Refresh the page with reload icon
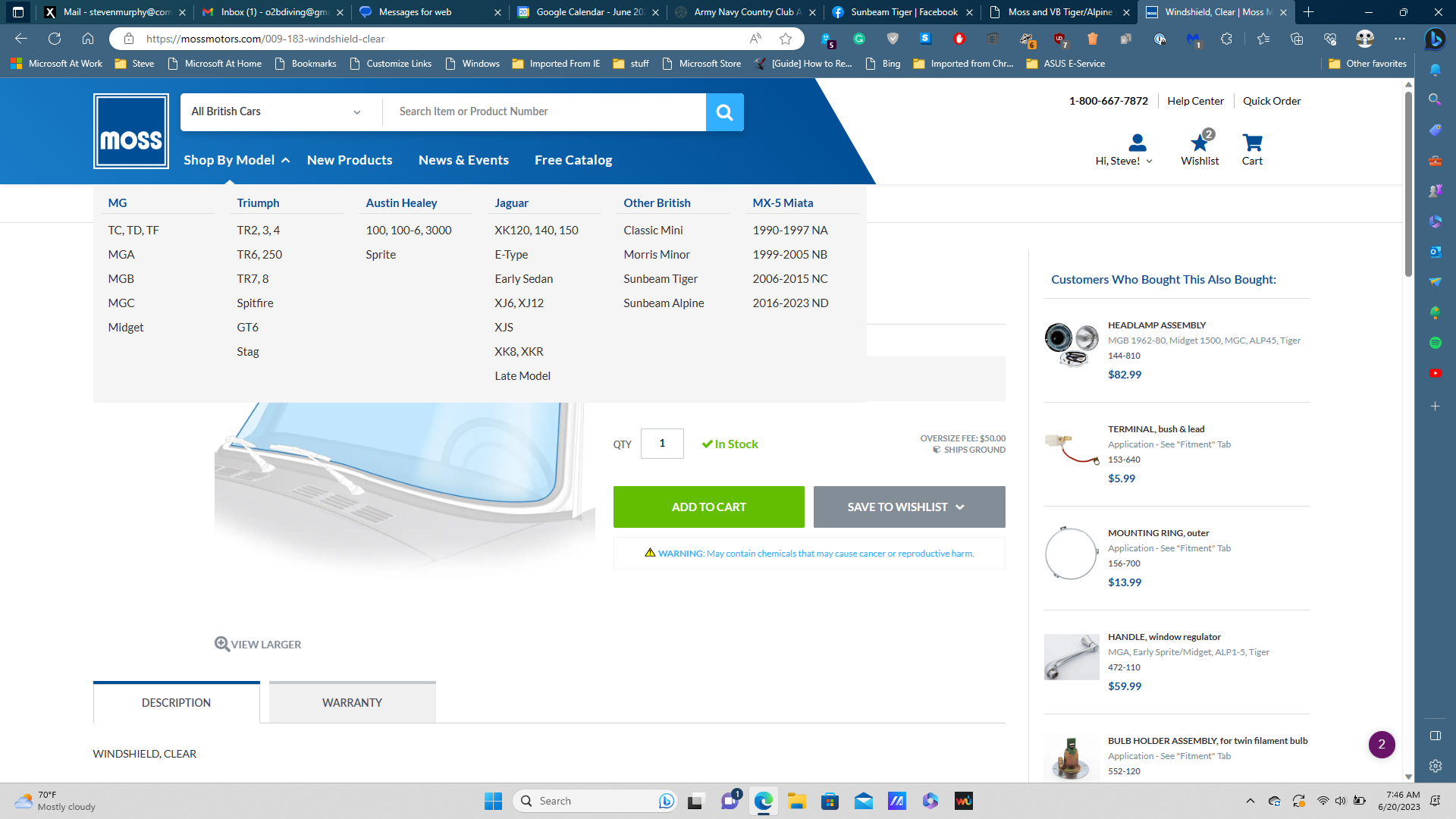Image resolution: width=1456 pixels, height=819 pixels. click(55, 39)
